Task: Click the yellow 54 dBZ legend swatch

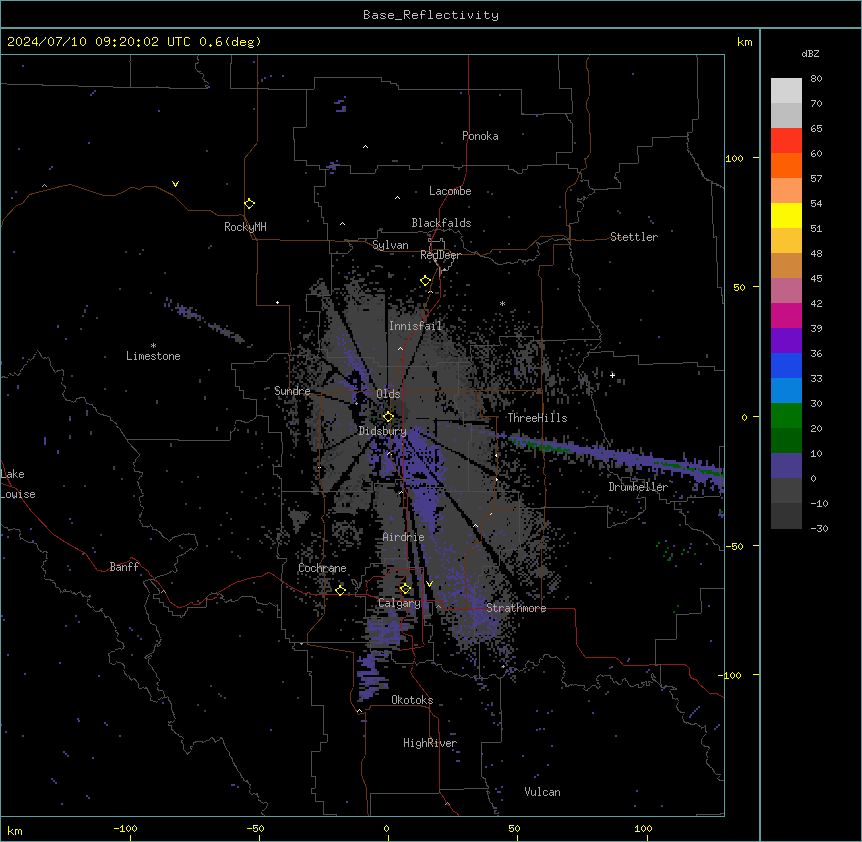Action: [x=786, y=215]
